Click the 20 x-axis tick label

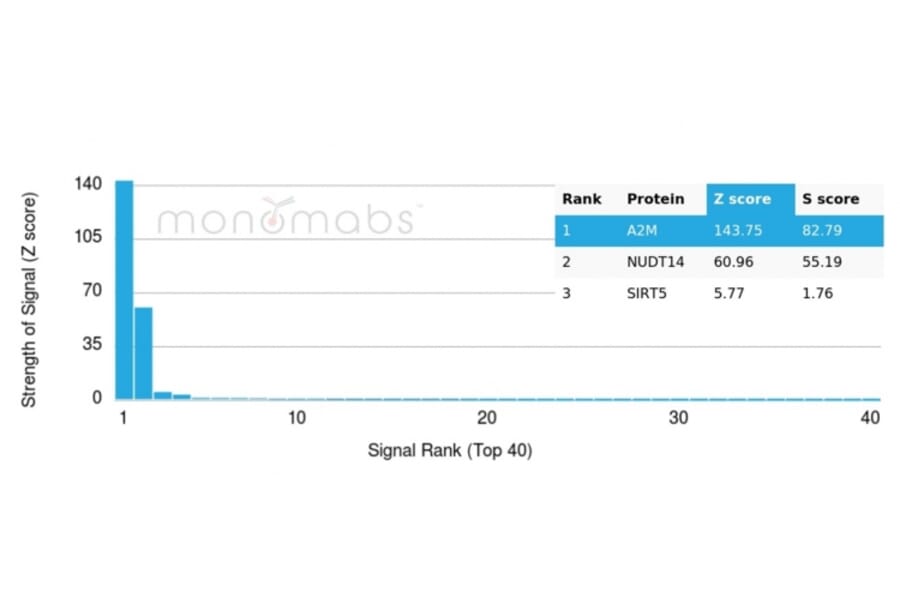pyautogui.click(x=487, y=417)
